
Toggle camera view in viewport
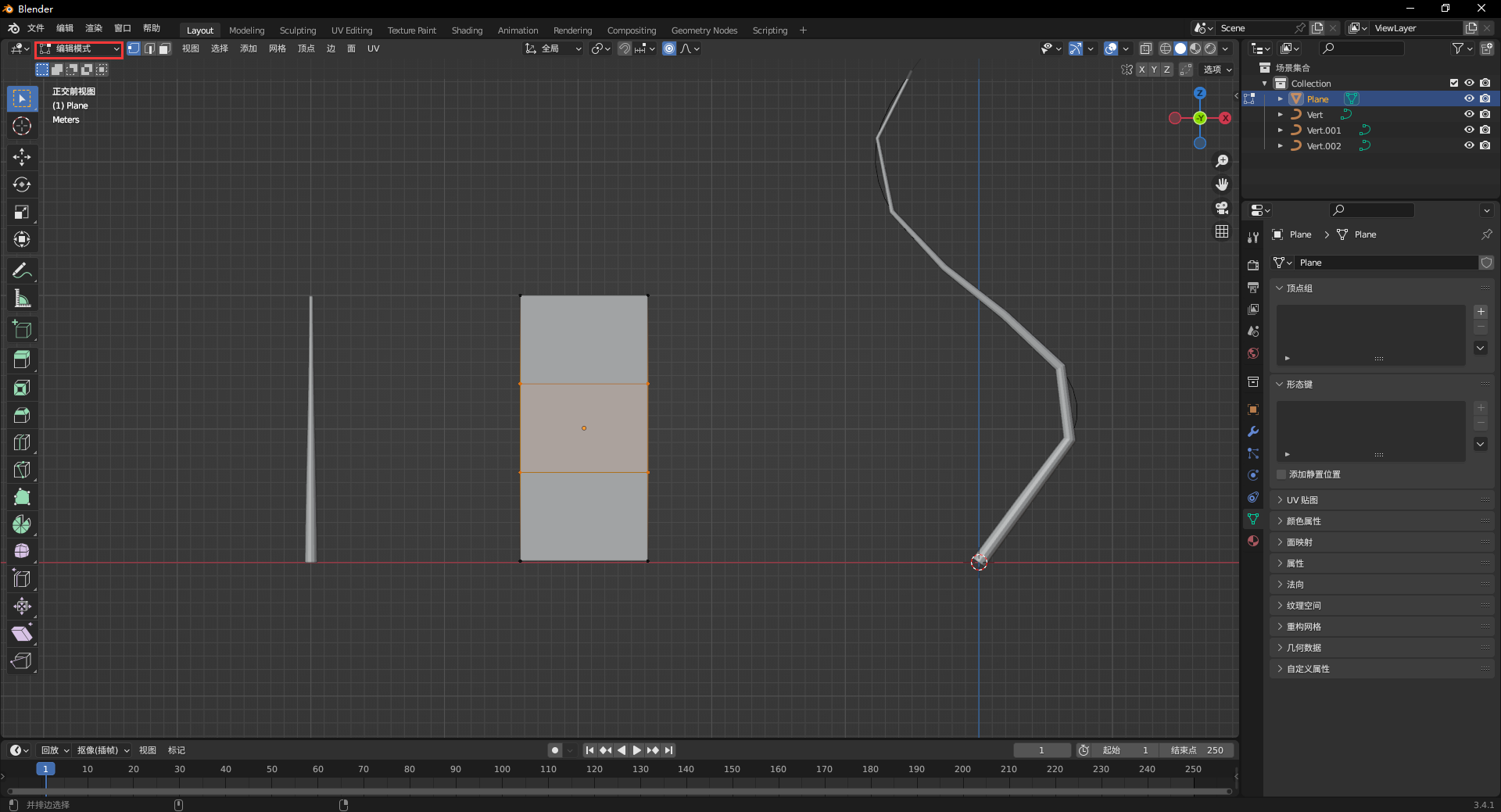(1222, 208)
